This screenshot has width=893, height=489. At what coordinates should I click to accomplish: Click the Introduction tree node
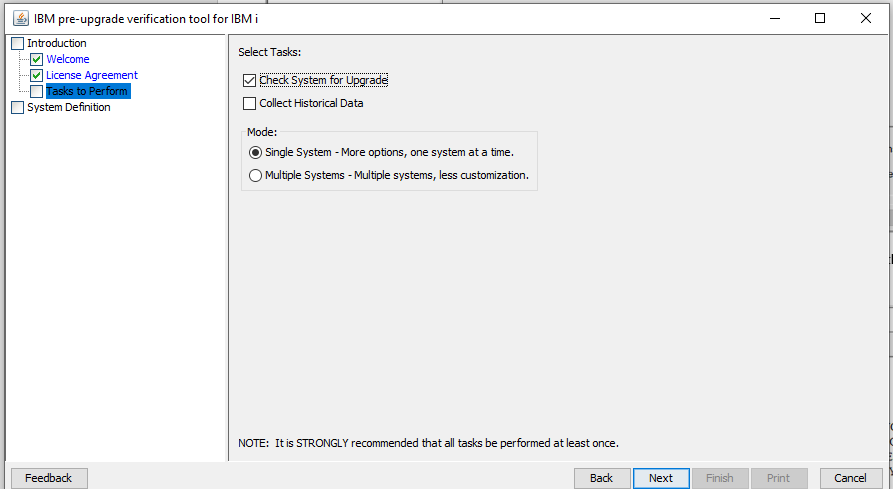[x=56, y=43]
